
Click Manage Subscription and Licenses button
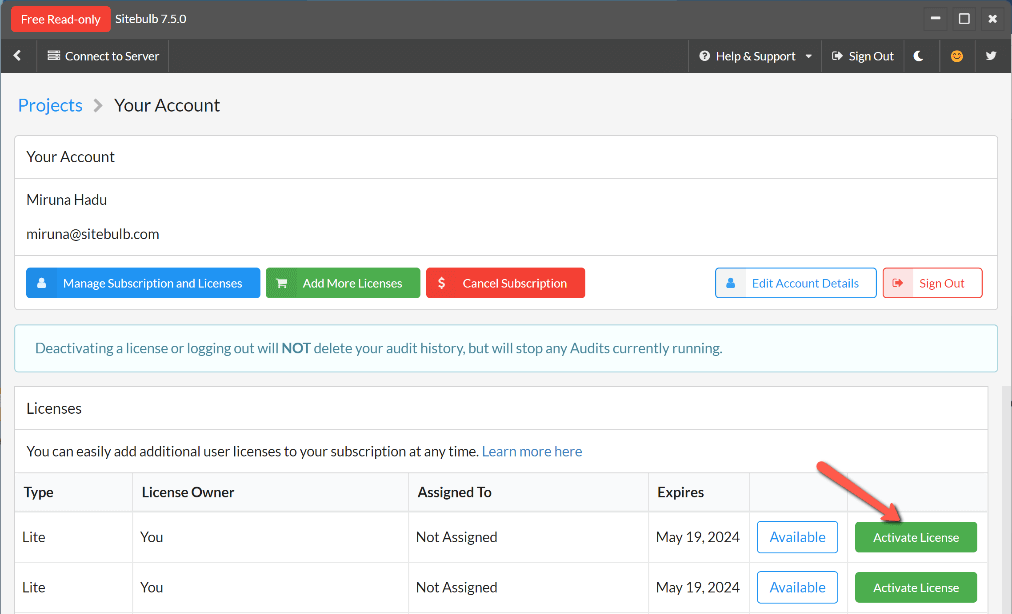coord(143,283)
